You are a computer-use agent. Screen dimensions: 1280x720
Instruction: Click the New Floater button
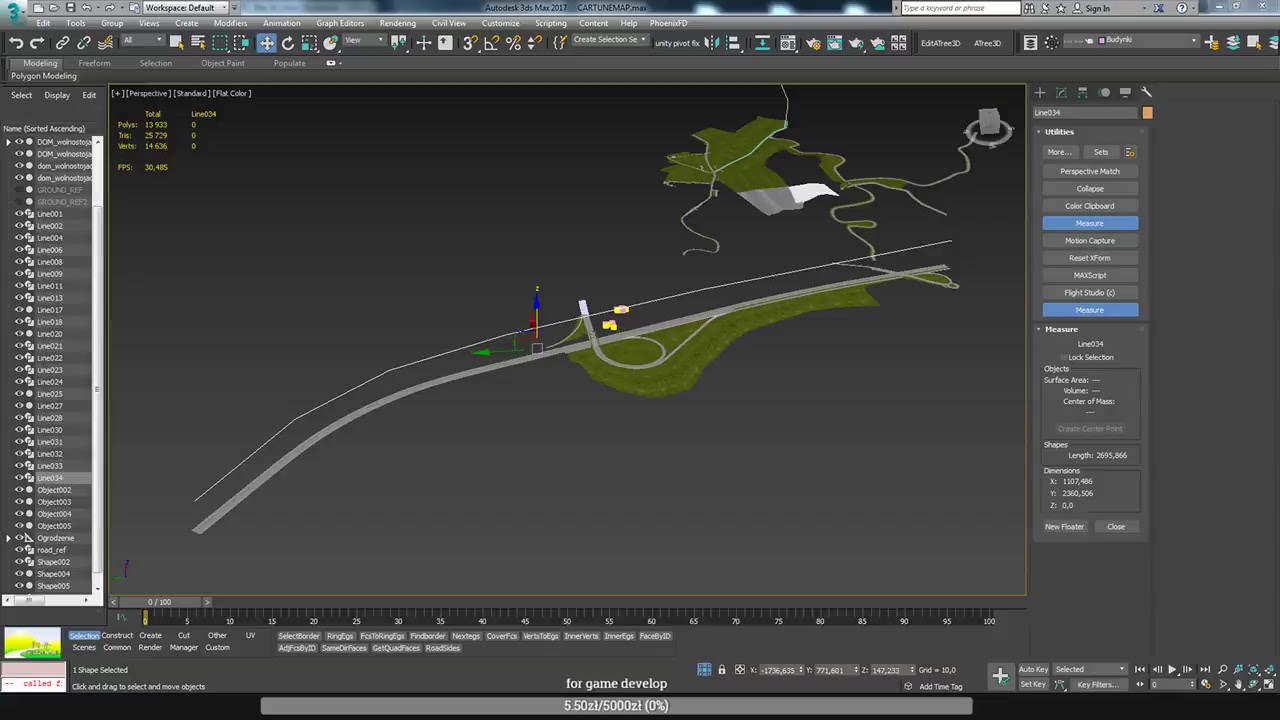[1064, 527]
